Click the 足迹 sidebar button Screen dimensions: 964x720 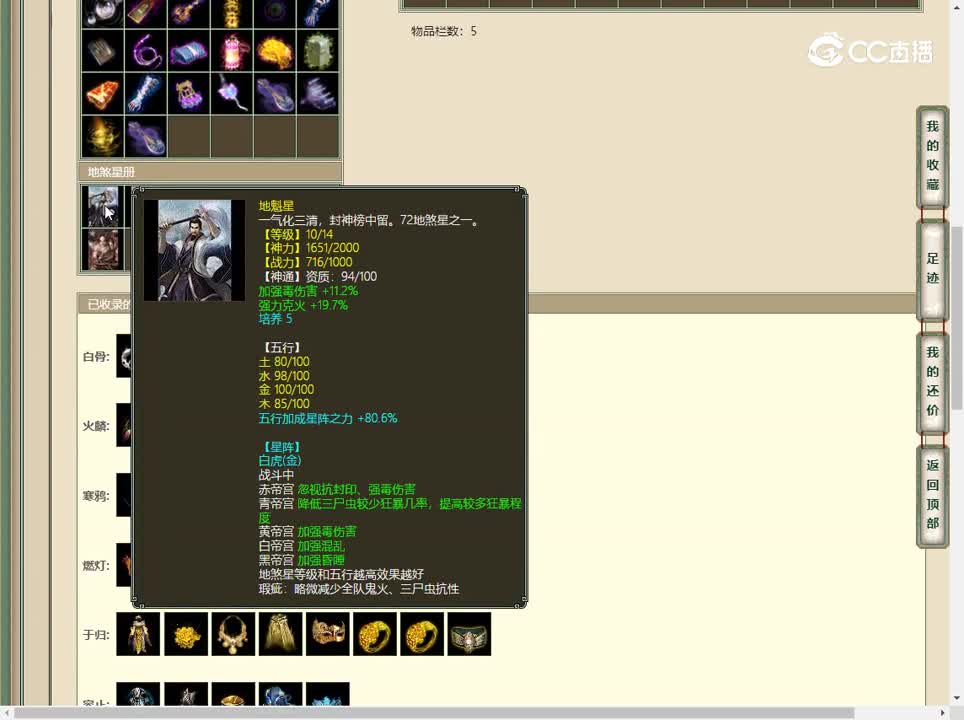tap(931, 270)
